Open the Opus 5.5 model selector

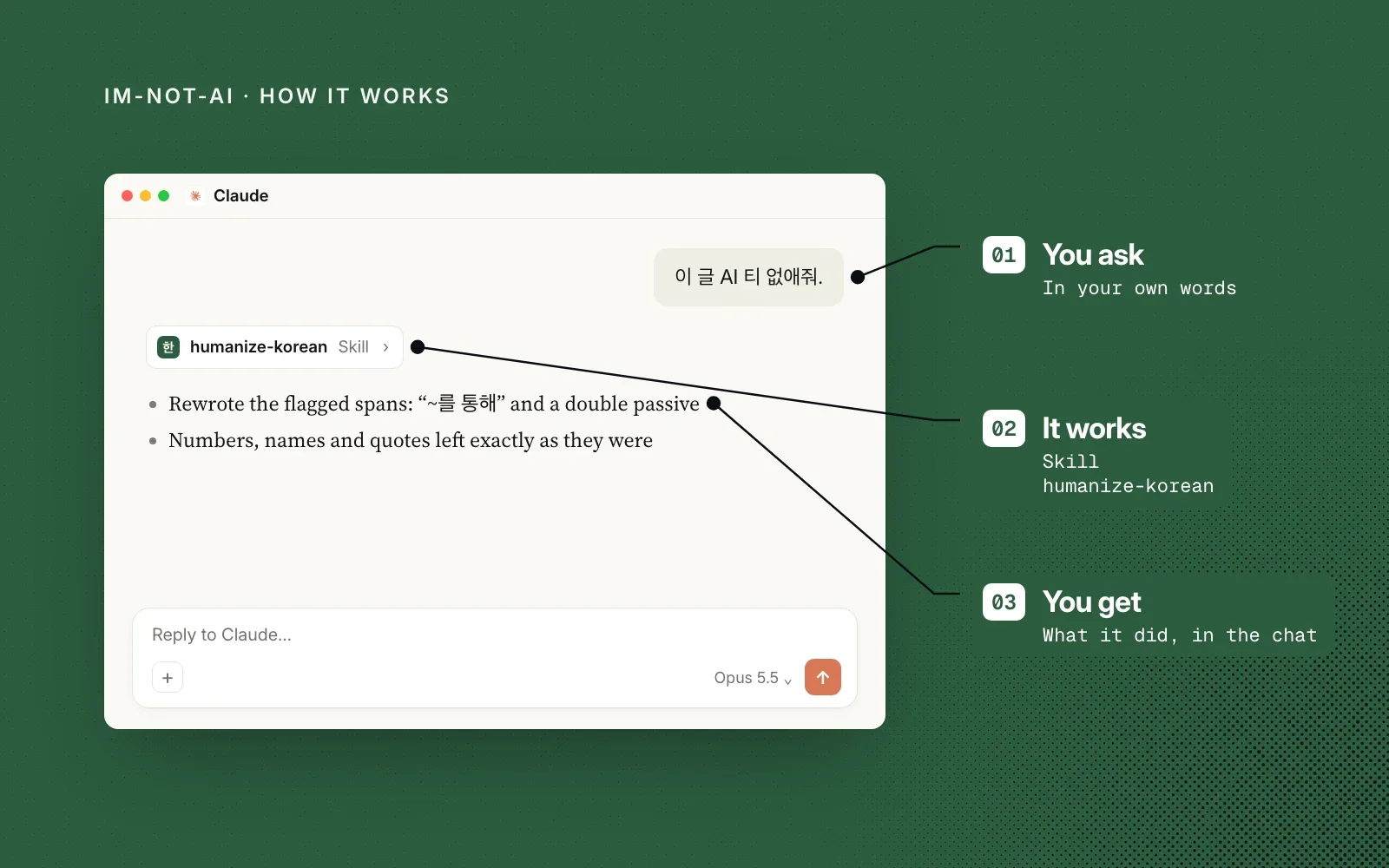[753, 678]
